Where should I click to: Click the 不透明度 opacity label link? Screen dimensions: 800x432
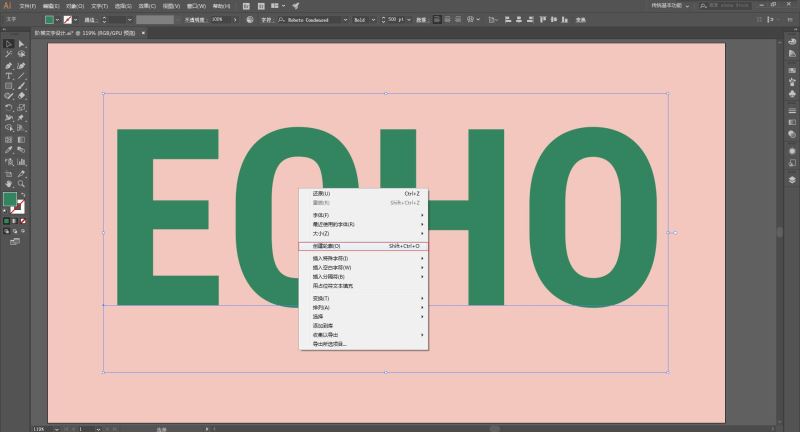point(194,20)
